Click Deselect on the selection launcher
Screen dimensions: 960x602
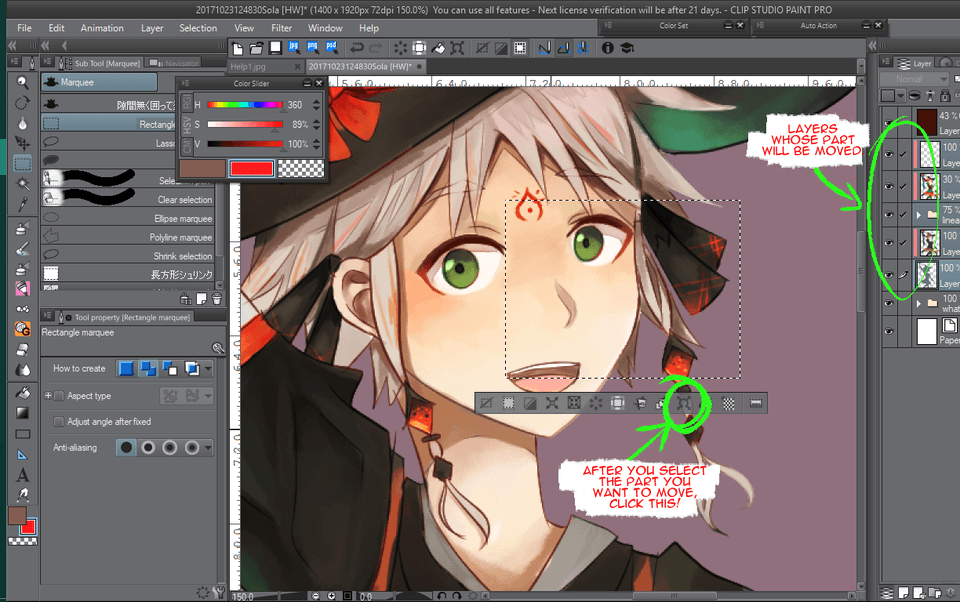486,403
